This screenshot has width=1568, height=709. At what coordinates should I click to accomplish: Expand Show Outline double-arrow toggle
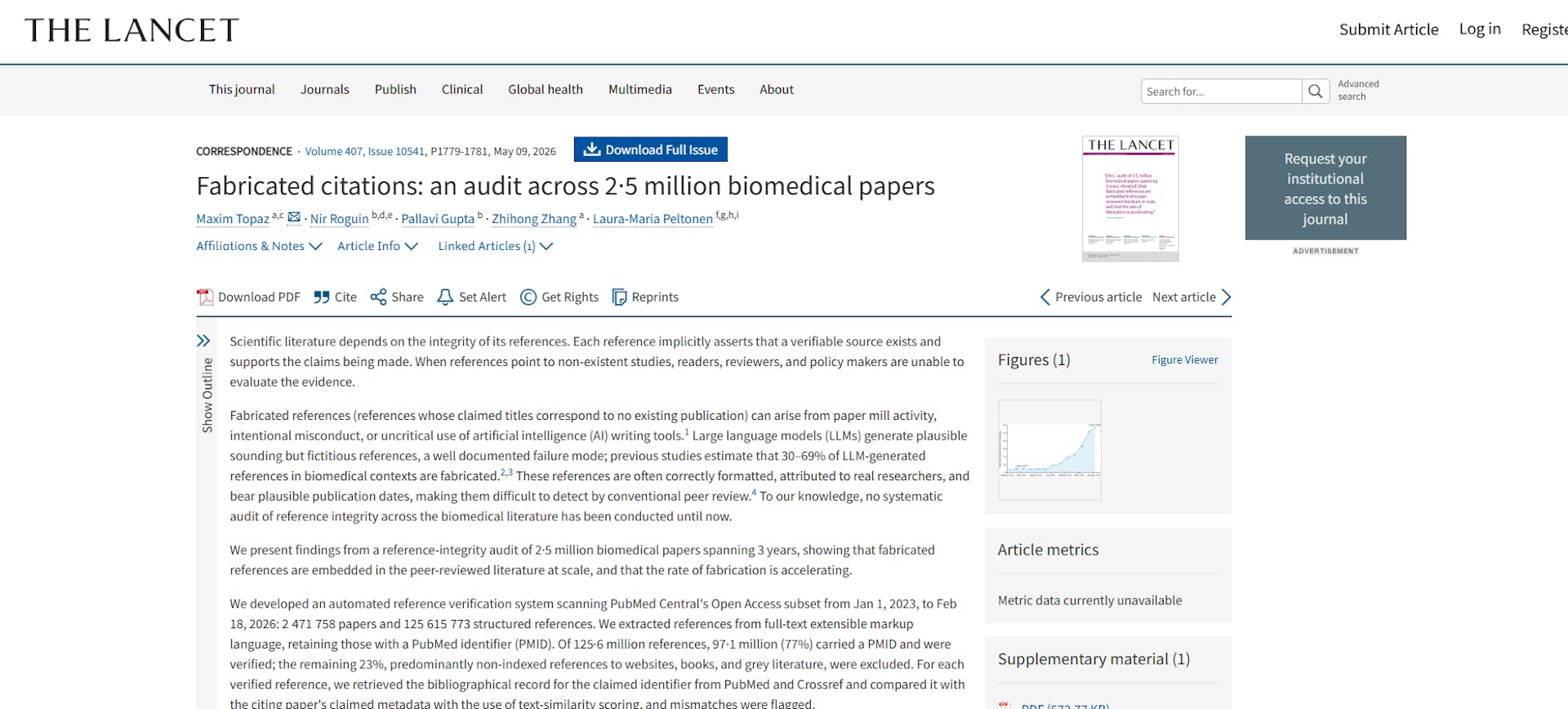(203, 341)
